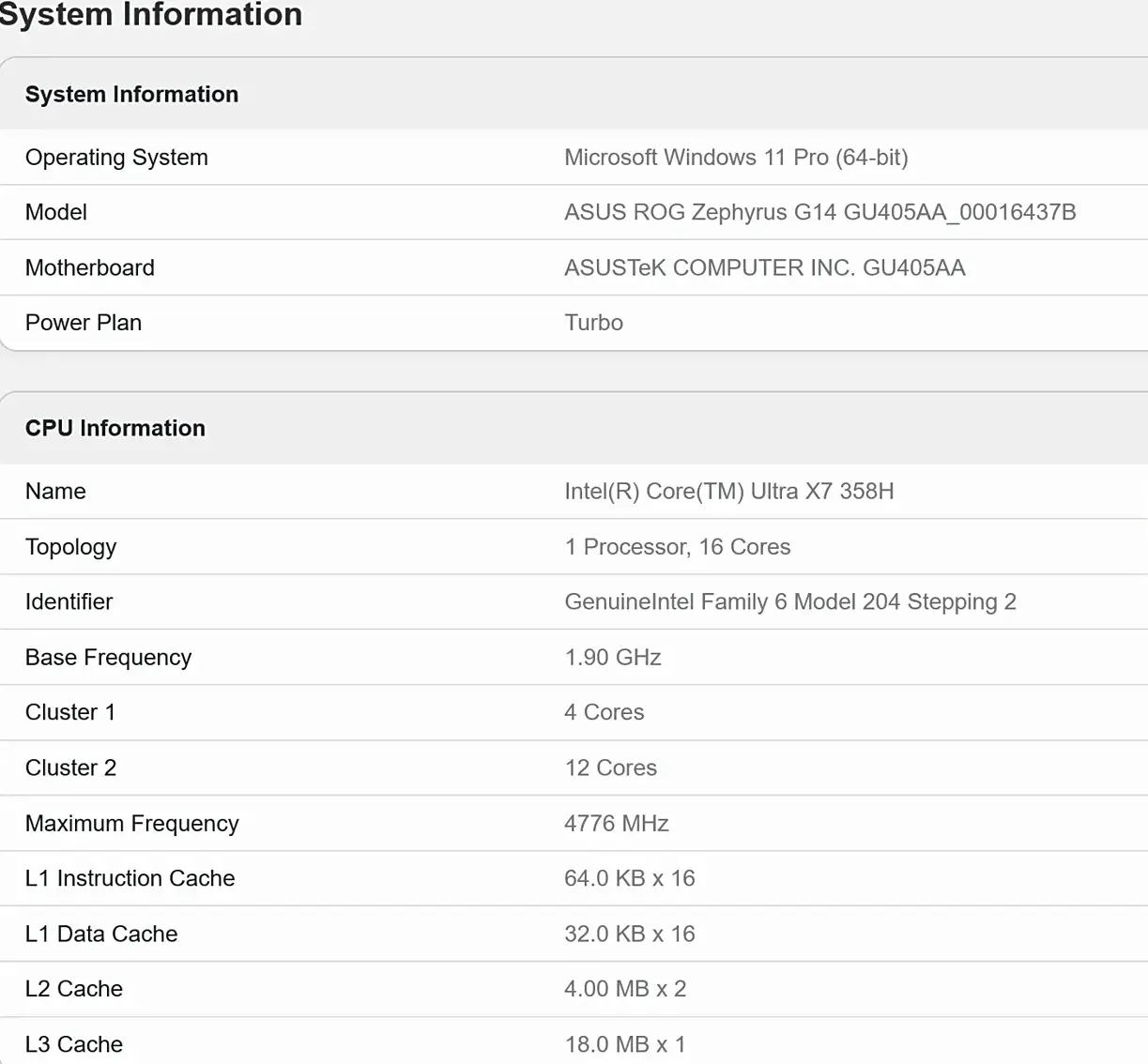The image size is (1148, 1064).
Task: Click the 1.90 GHz base frequency value
Action: (612, 658)
